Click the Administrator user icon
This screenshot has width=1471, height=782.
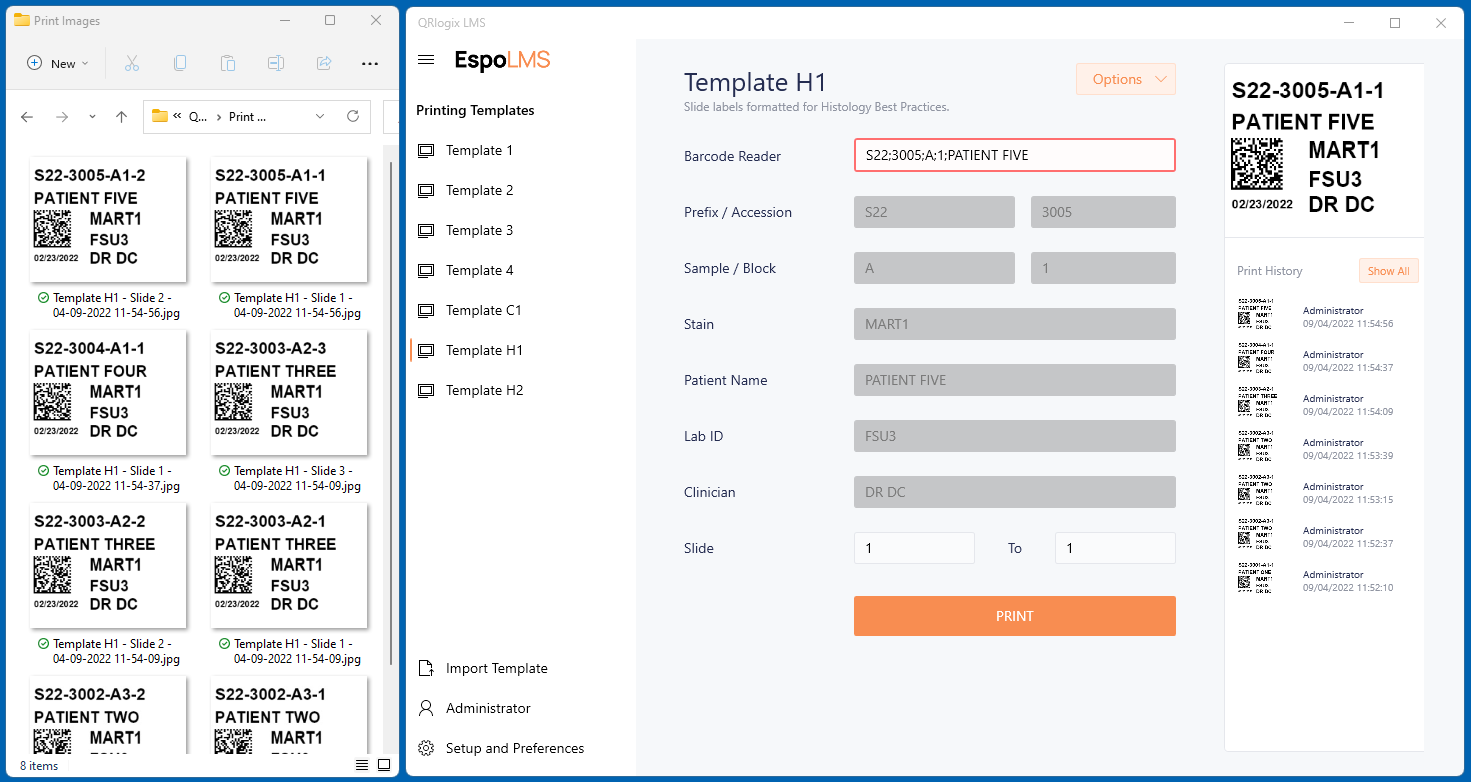[426, 708]
